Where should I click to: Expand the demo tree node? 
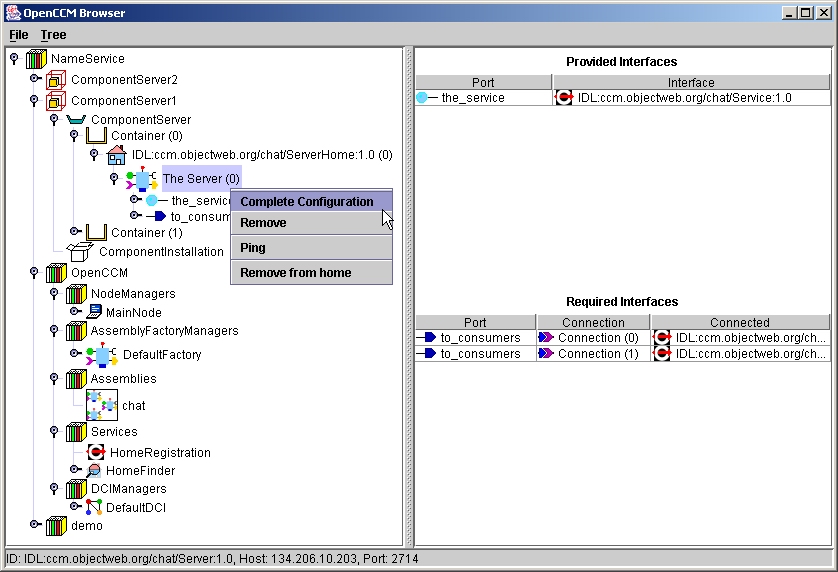pyautogui.click(x=34, y=524)
